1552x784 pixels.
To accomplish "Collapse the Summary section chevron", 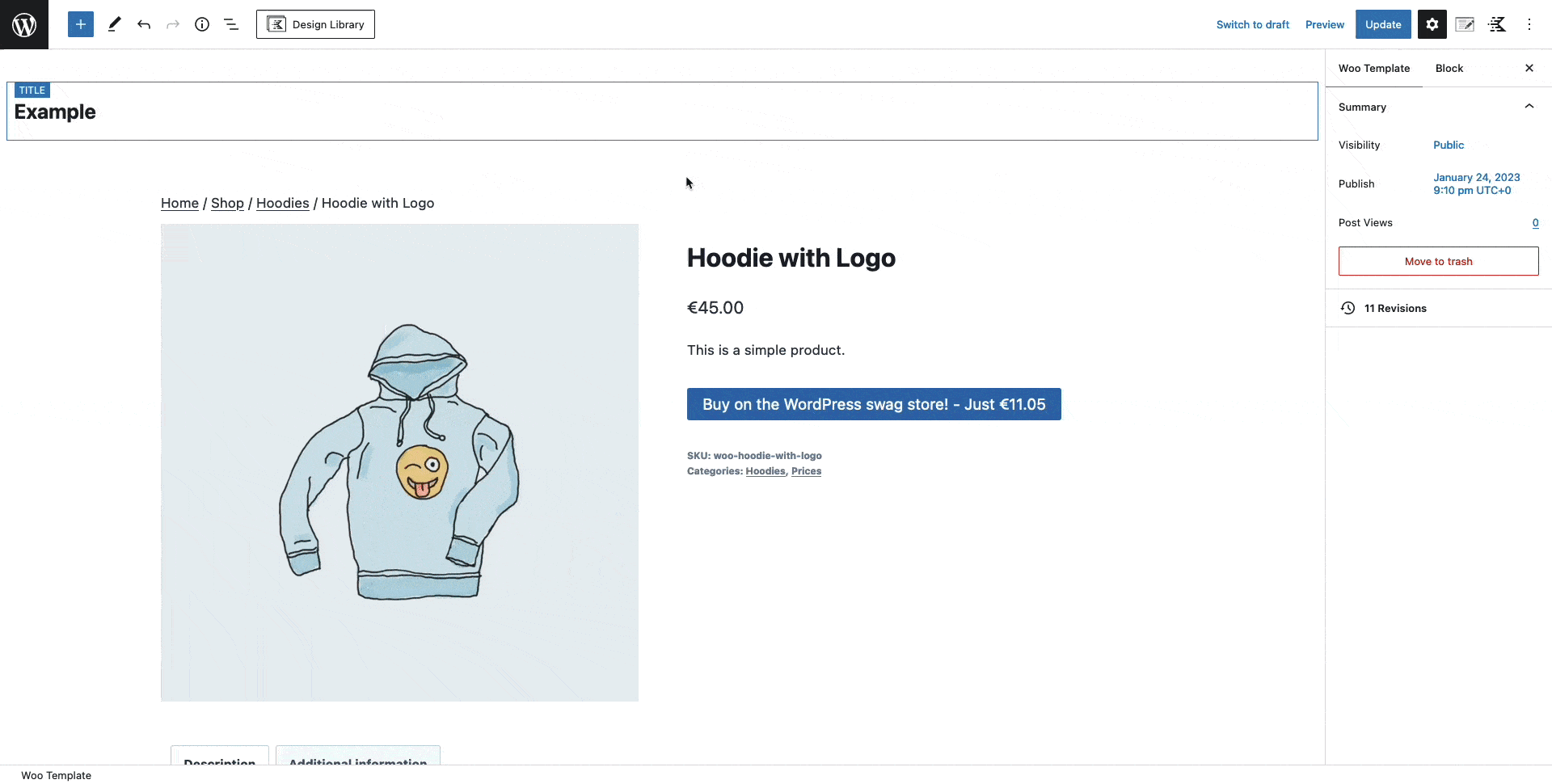I will pyautogui.click(x=1529, y=106).
